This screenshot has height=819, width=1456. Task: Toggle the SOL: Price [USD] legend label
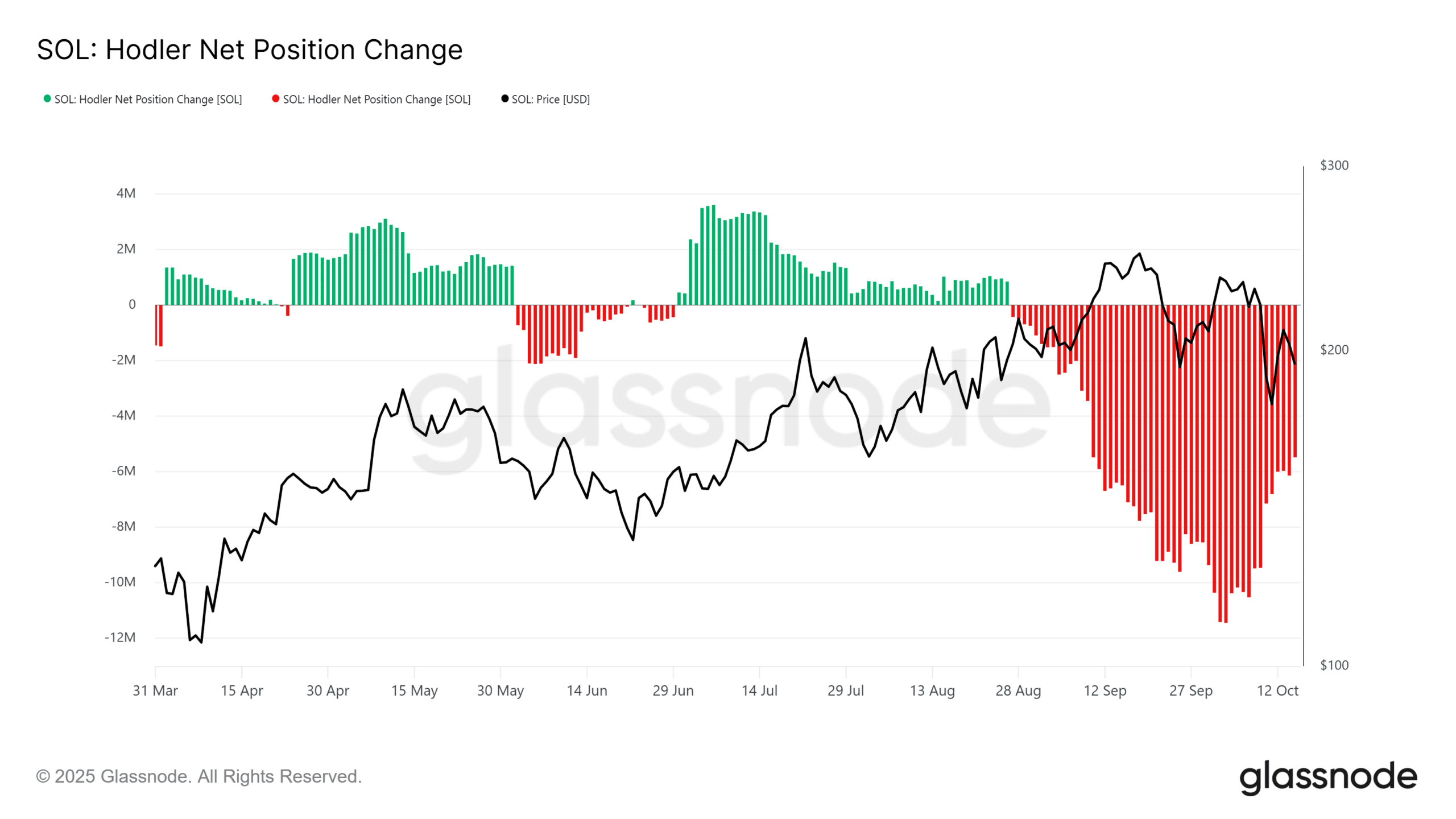(551, 100)
